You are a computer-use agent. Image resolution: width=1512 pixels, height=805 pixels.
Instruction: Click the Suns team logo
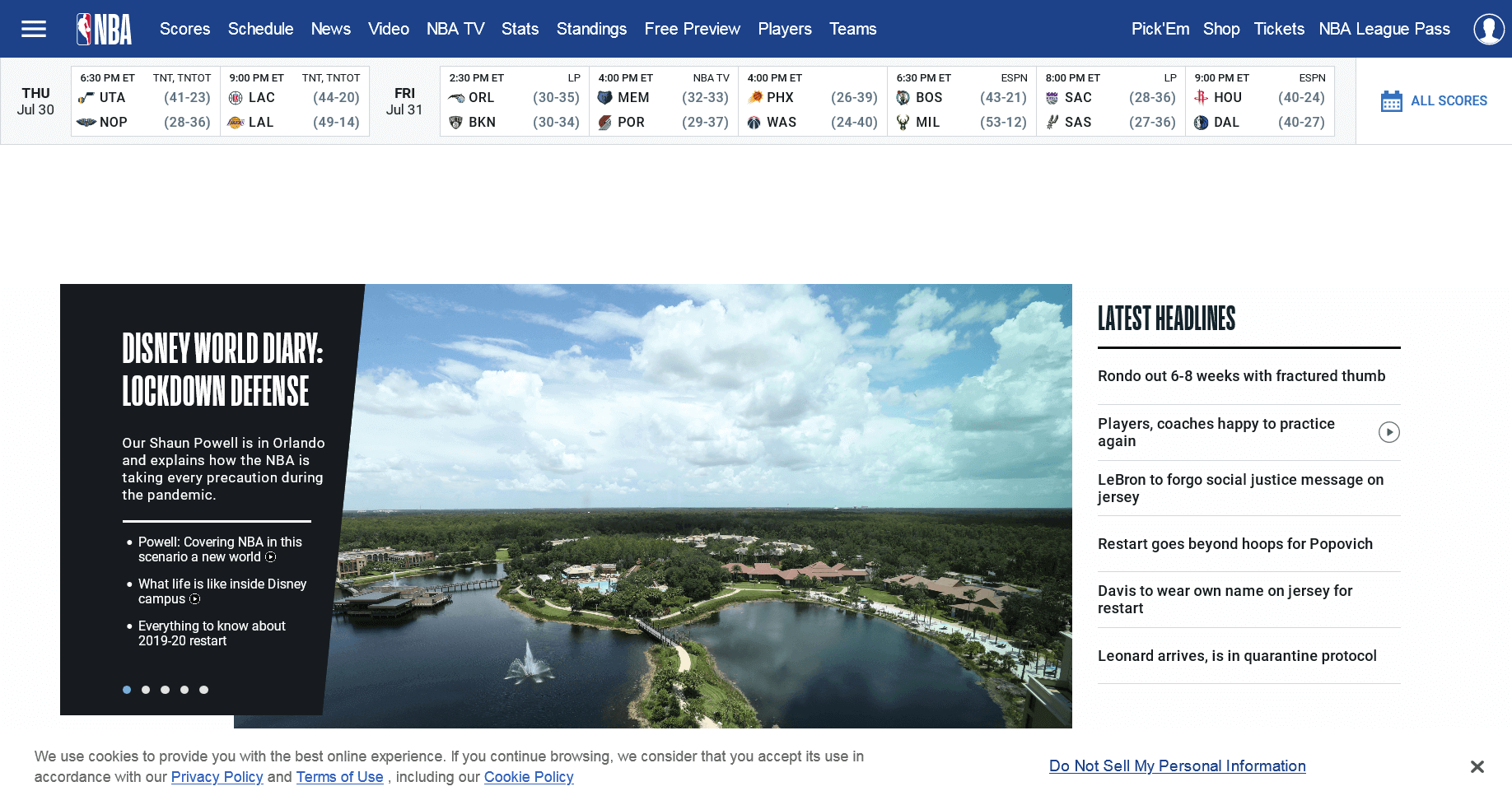[x=754, y=97]
